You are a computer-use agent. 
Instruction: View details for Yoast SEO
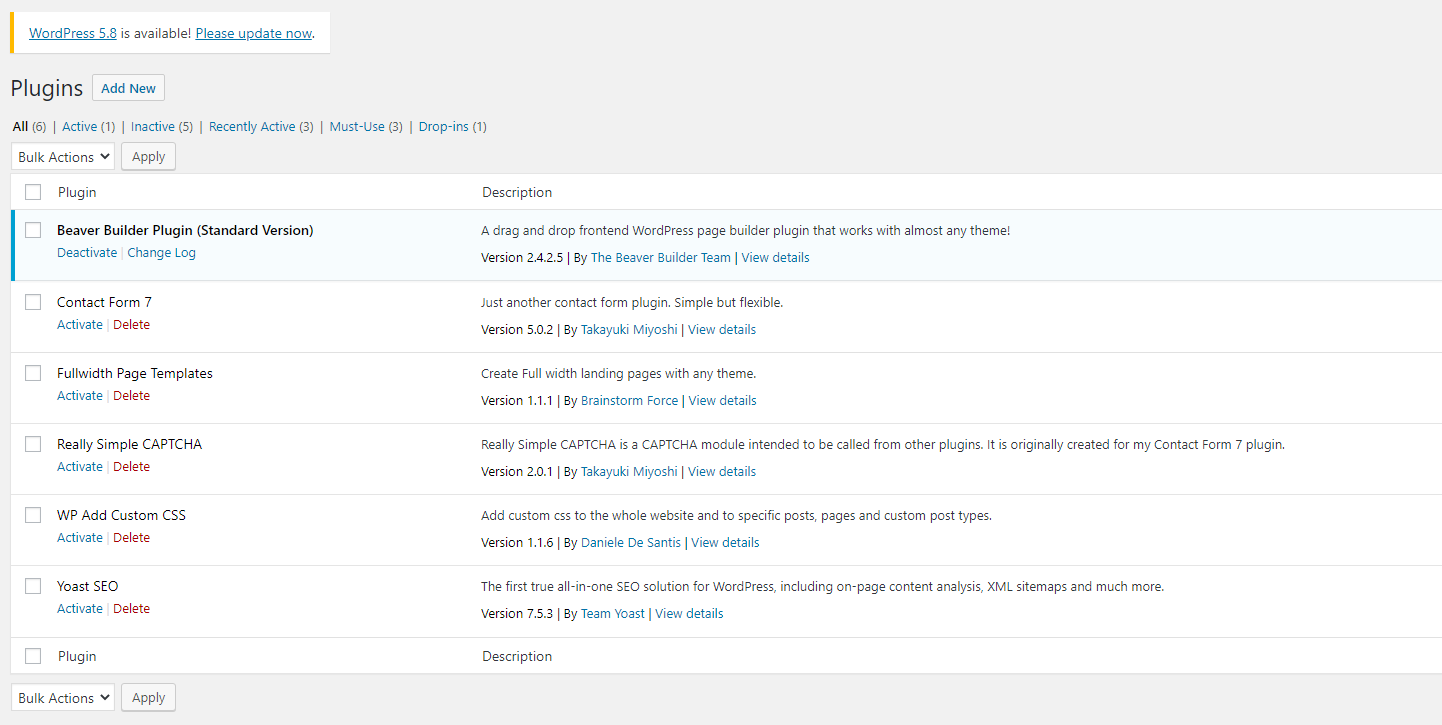click(x=689, y=614)
